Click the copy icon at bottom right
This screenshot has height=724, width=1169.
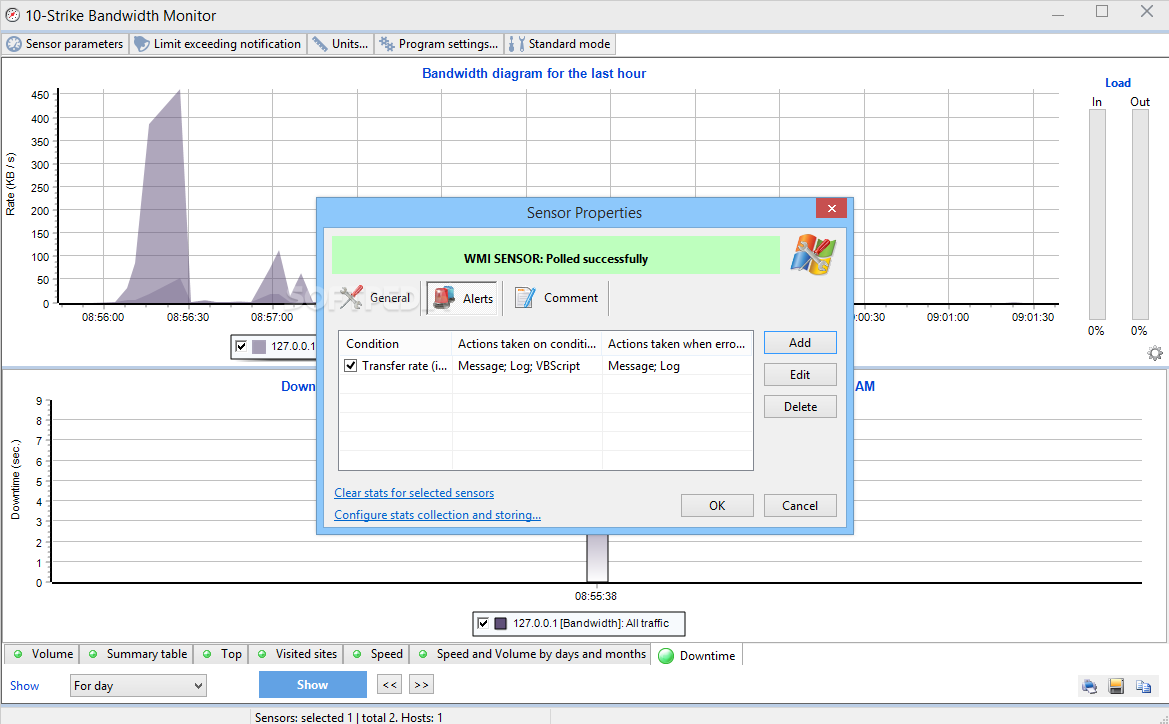pos(1143,687)
